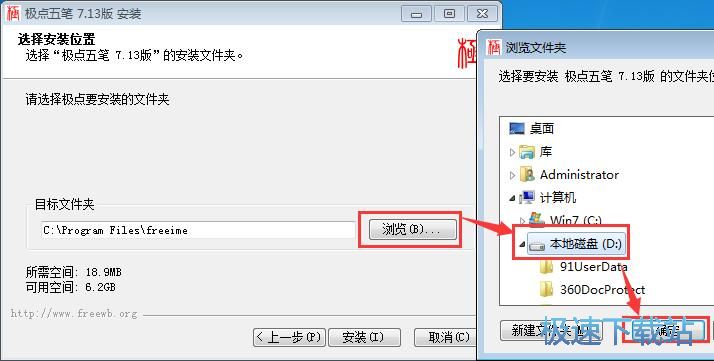Click the 可用空间: 6.2GB text

(71, 287)
